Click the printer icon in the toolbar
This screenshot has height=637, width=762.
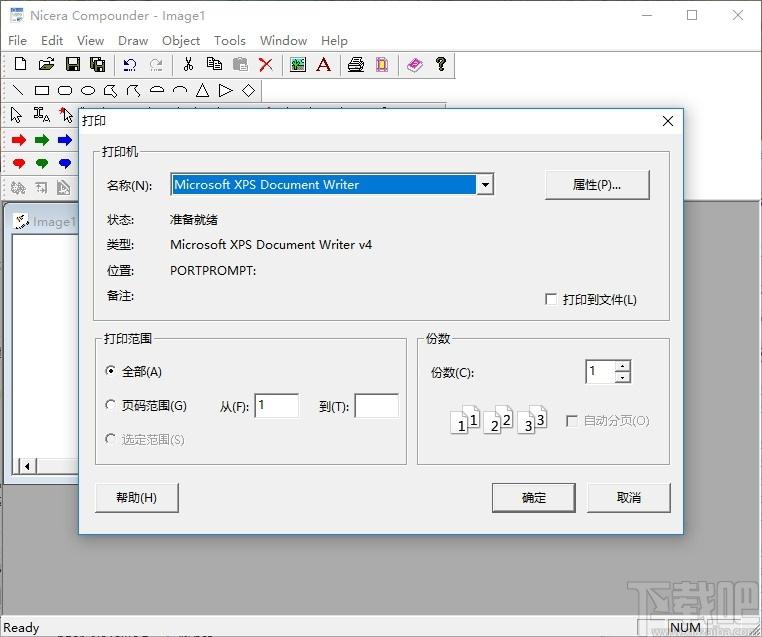point(356,64)
